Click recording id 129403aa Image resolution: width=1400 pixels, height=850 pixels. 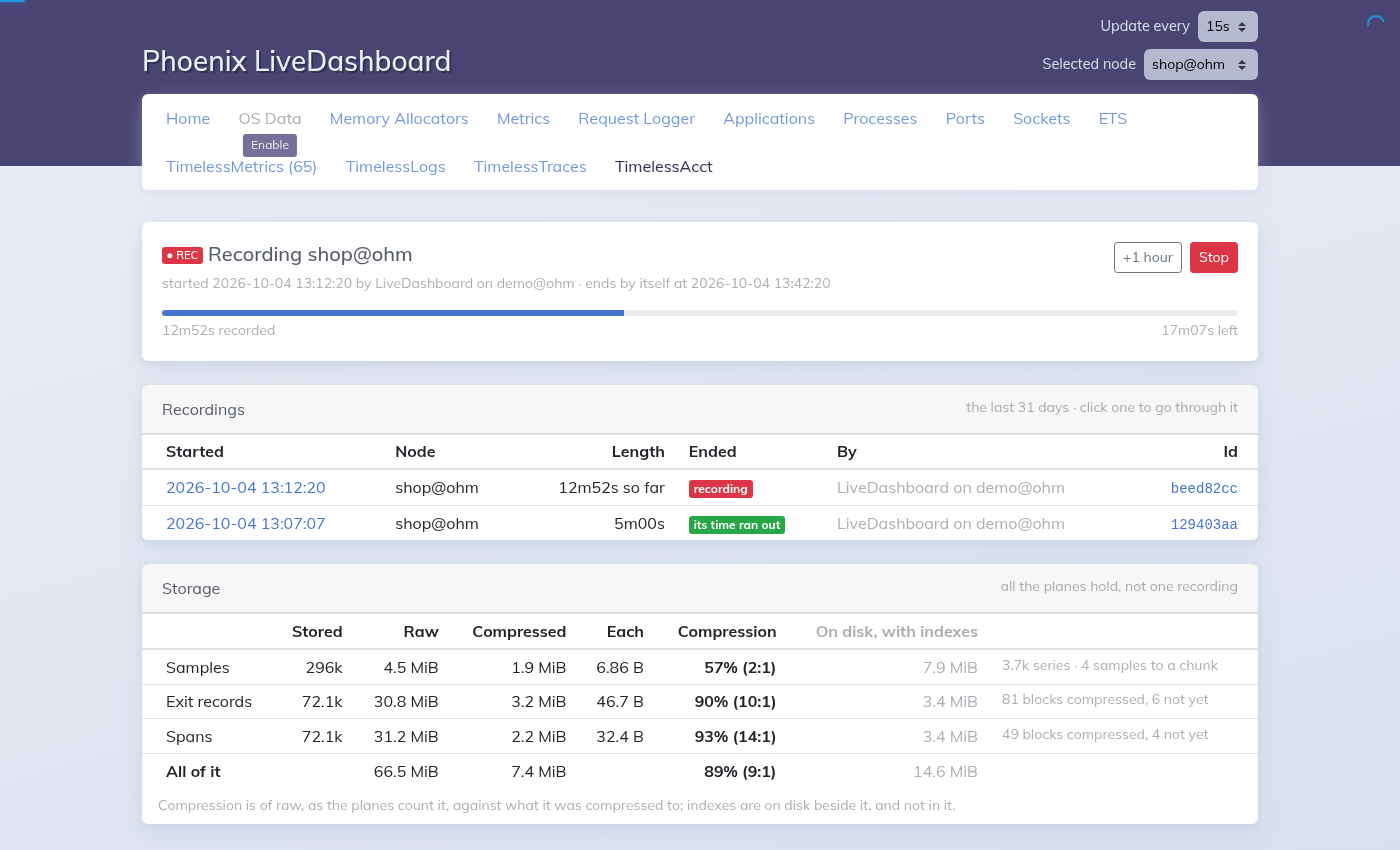1204,524
